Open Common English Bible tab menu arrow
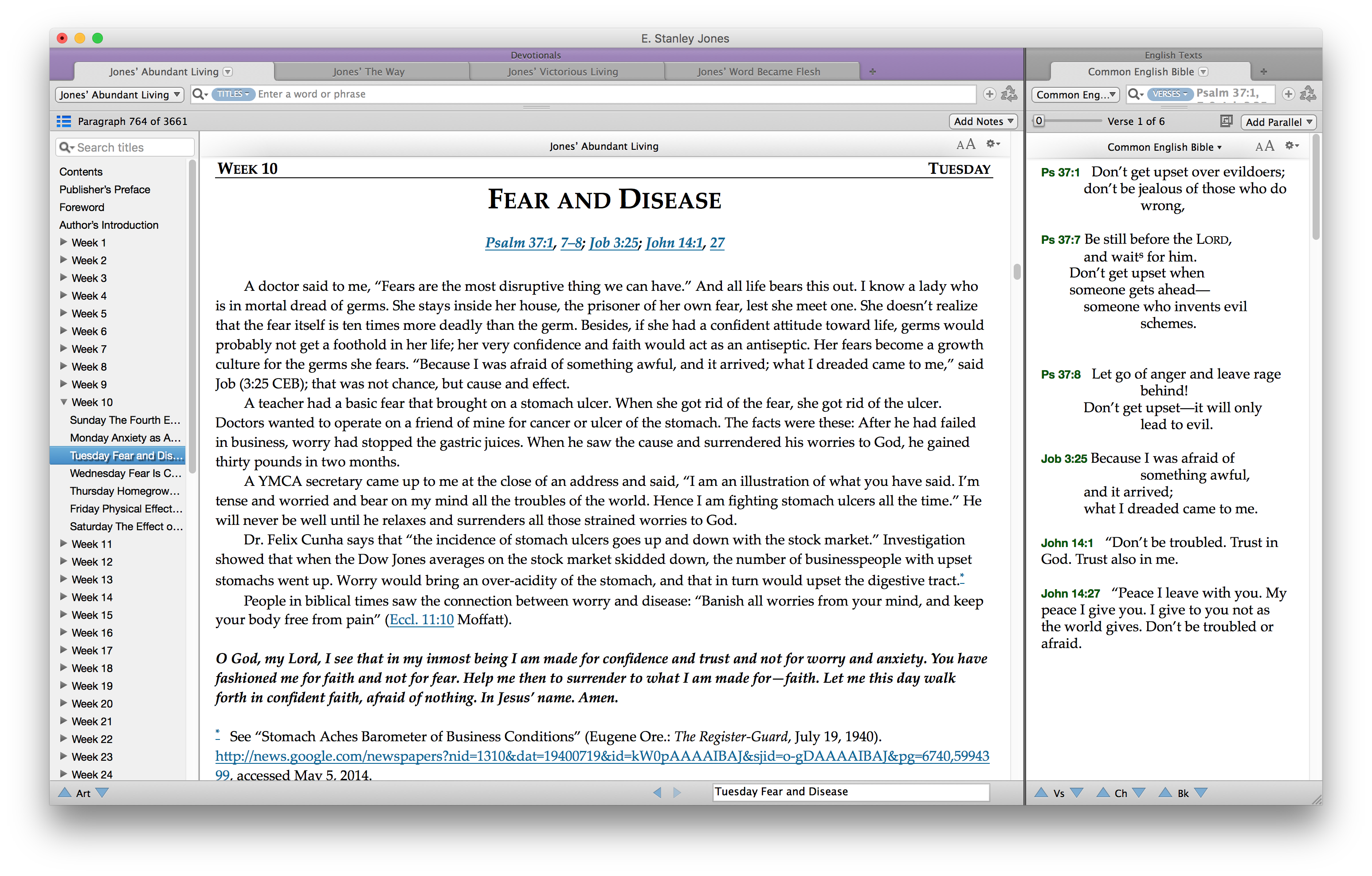The image size is (1372, 876). coord(1203,72)
